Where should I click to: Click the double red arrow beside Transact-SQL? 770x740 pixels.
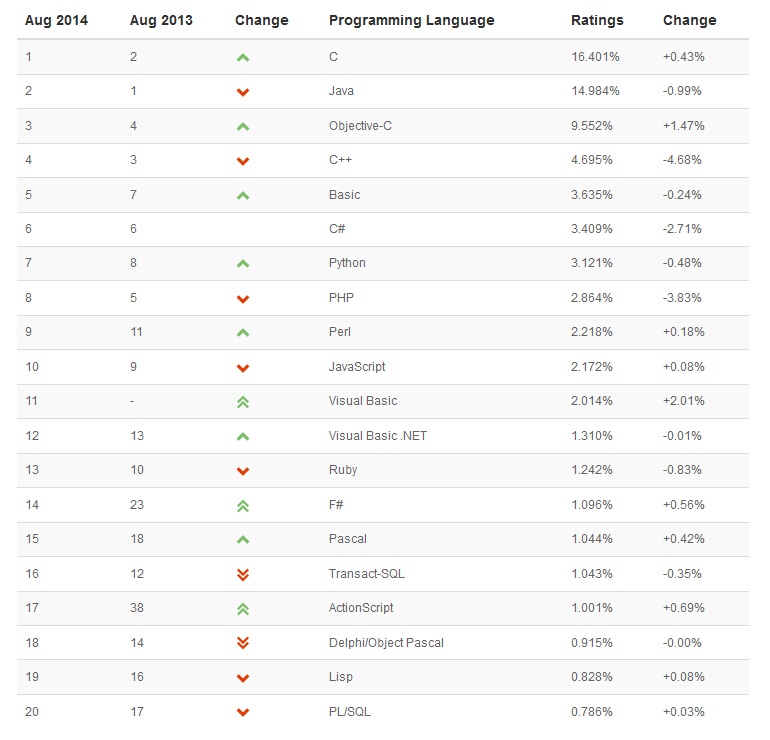[243, 574]
